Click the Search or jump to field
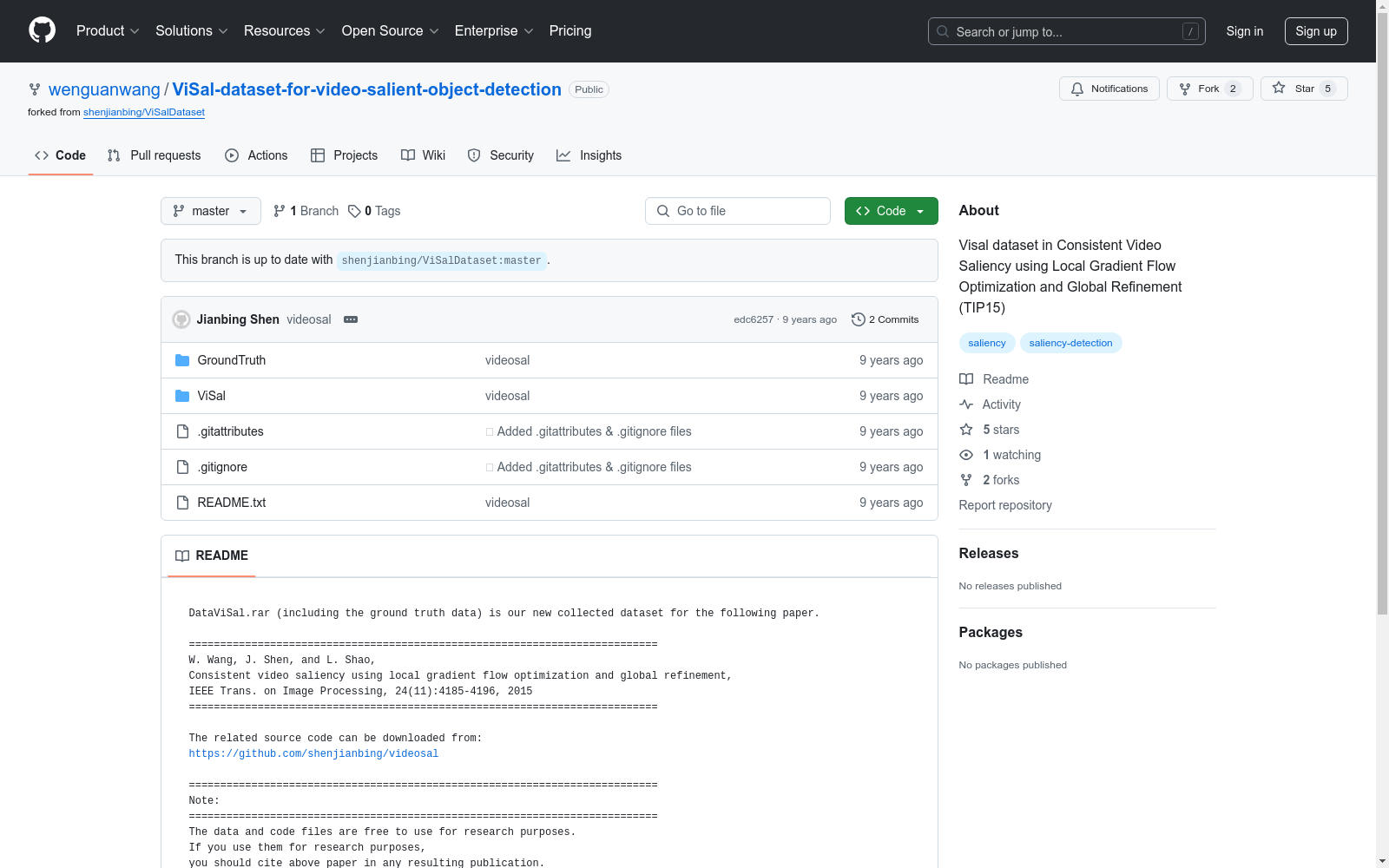Viewport: 1389px width, 868px height. pyautogui.click(x=1067, y=31)
